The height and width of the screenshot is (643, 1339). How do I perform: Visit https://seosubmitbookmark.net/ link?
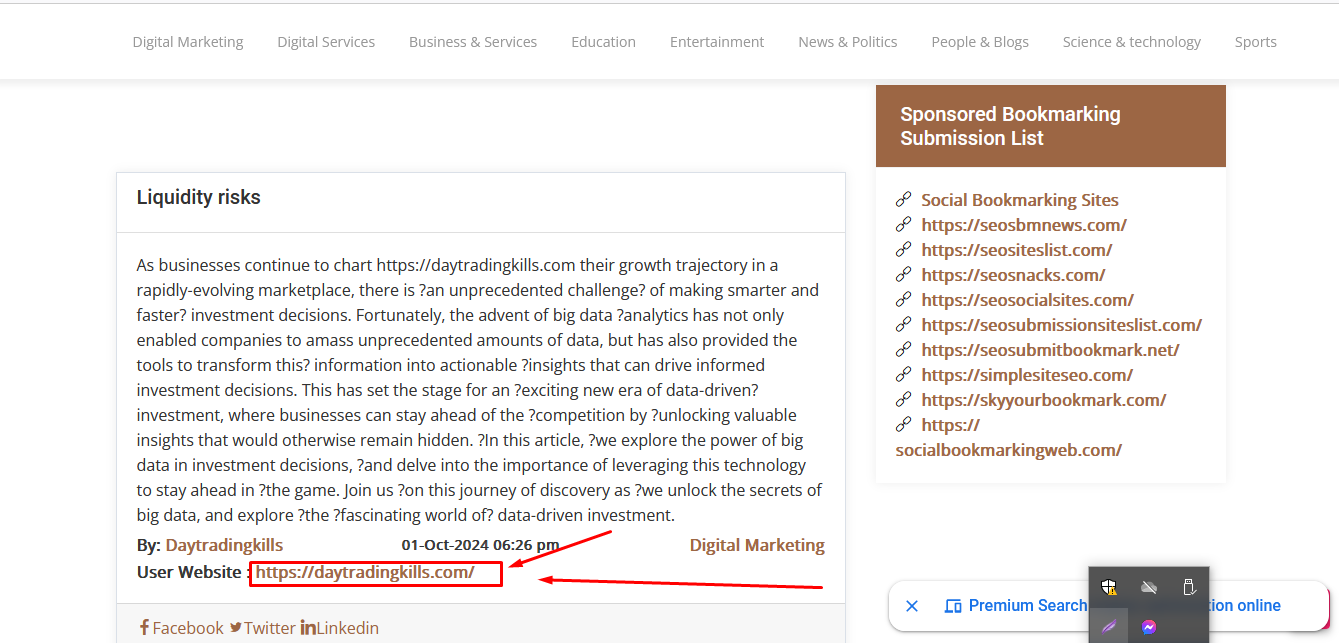tap(1050, 350)
